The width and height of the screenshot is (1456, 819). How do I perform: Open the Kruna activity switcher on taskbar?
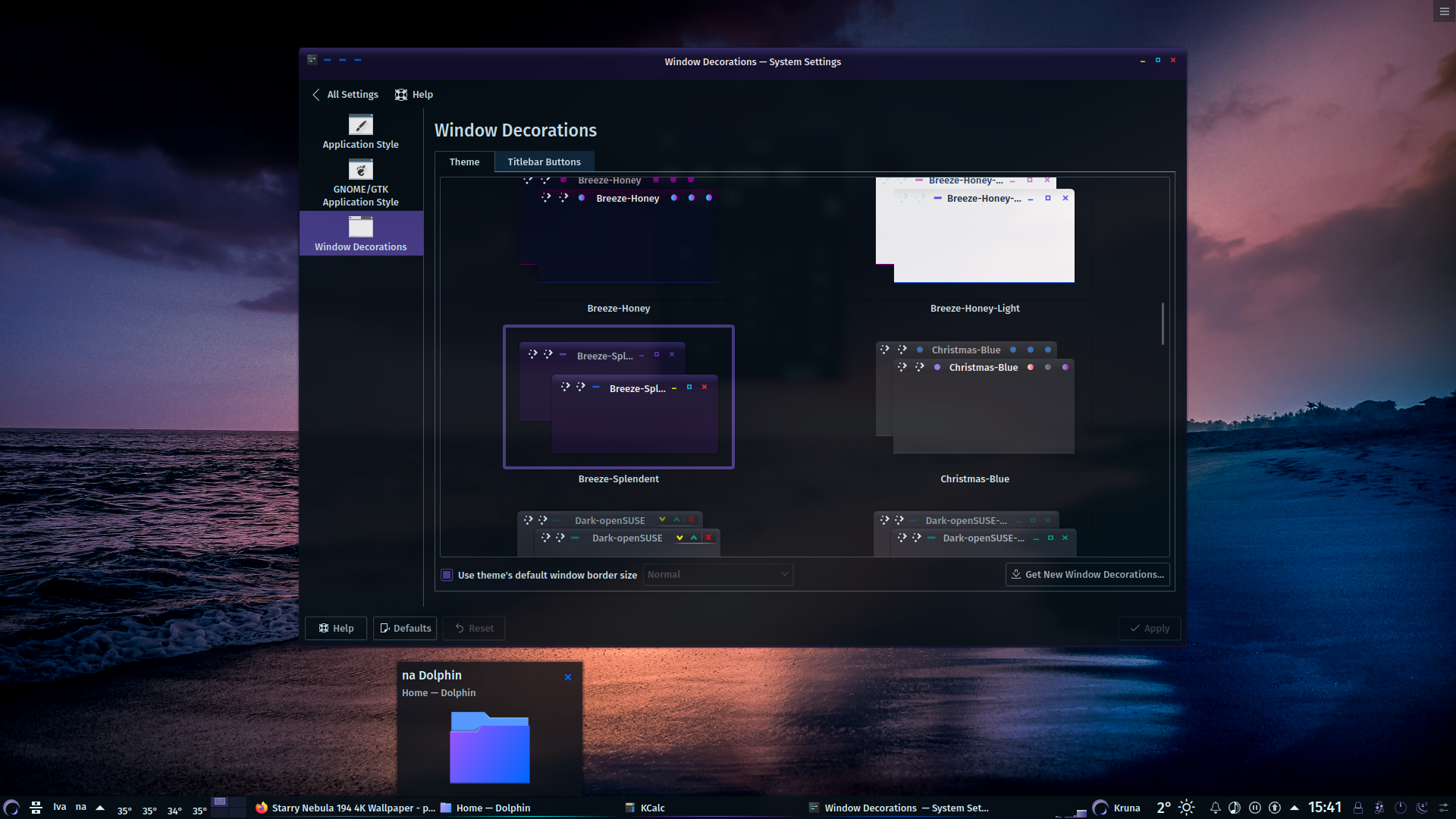[x=1116, y=808]
